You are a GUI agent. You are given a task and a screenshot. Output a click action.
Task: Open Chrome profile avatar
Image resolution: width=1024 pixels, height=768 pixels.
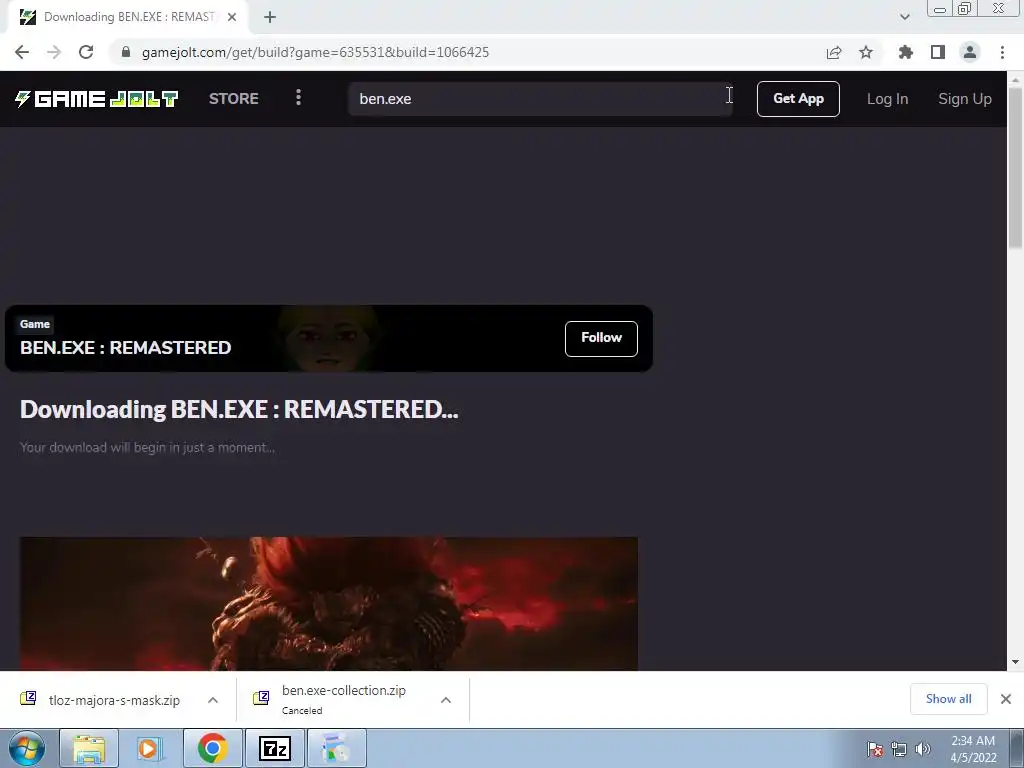pos(970,52)
